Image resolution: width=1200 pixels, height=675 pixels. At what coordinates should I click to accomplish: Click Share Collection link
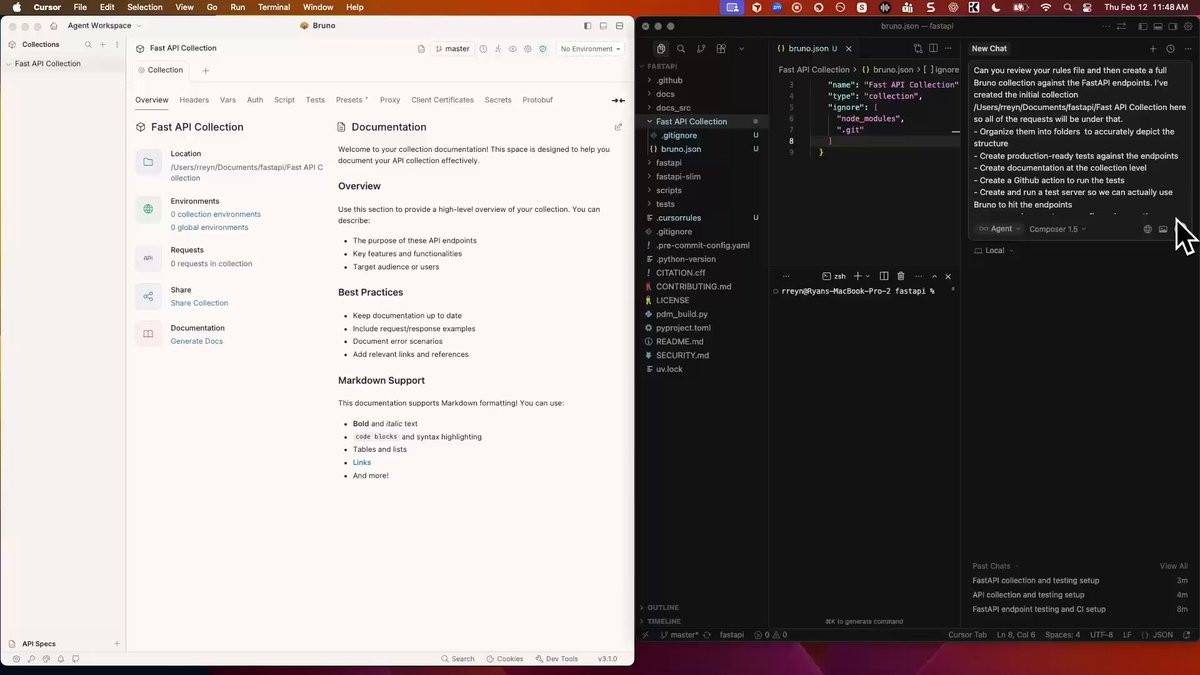(199, 303)
